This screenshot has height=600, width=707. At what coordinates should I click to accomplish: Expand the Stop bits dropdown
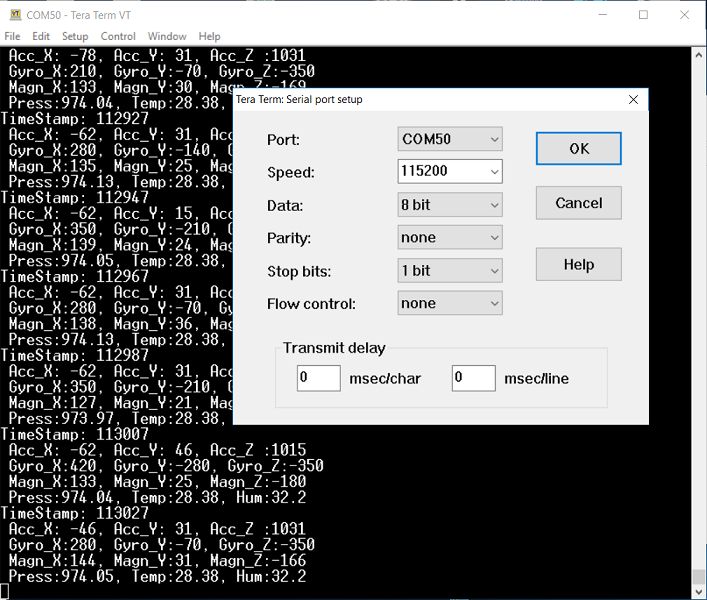(x=450, y=270)
